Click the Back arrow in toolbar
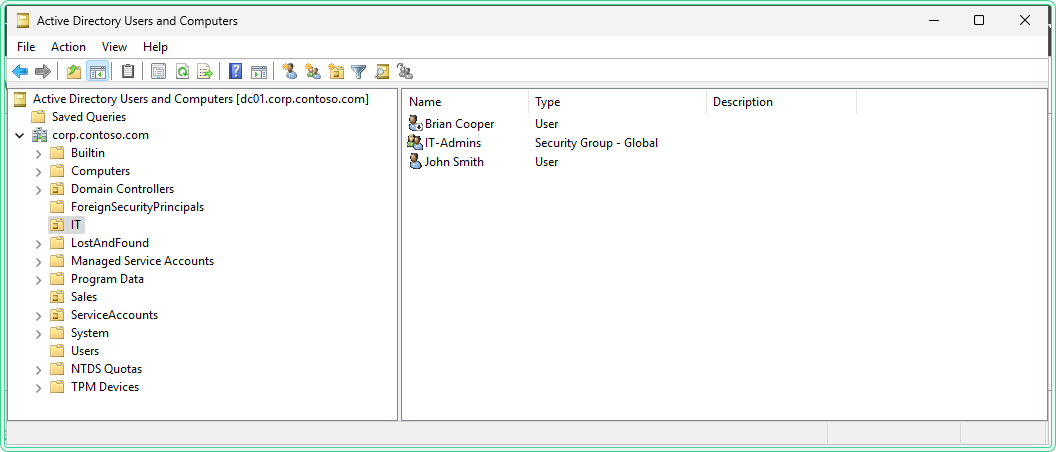 click(x=20, y=71)
